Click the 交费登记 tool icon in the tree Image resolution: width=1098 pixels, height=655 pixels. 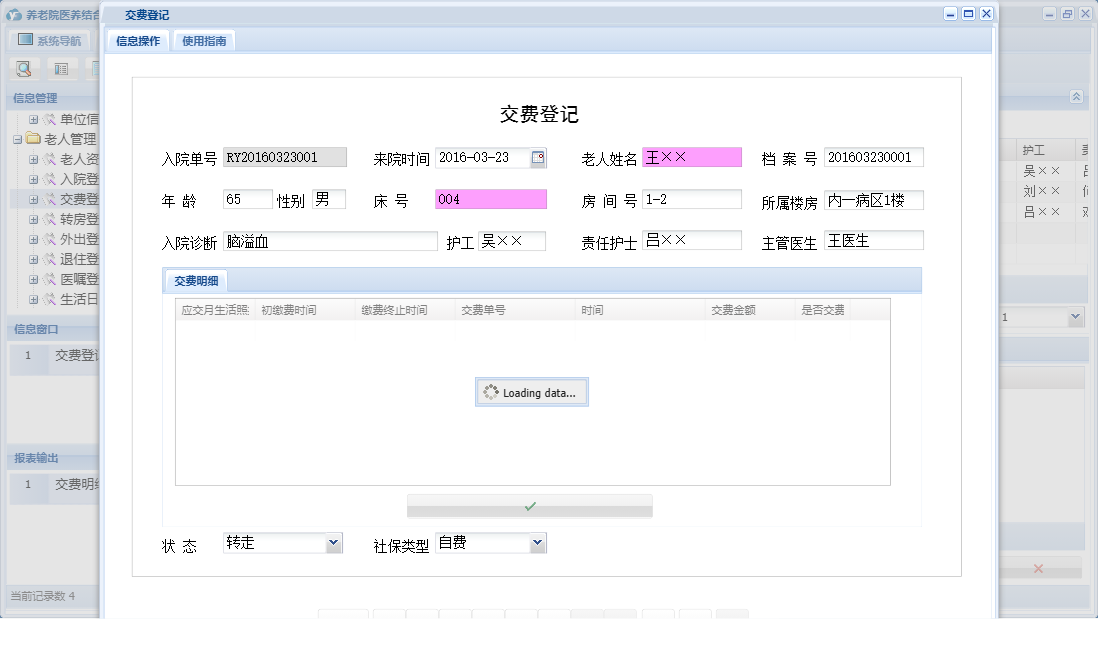[x=49, y=198]
